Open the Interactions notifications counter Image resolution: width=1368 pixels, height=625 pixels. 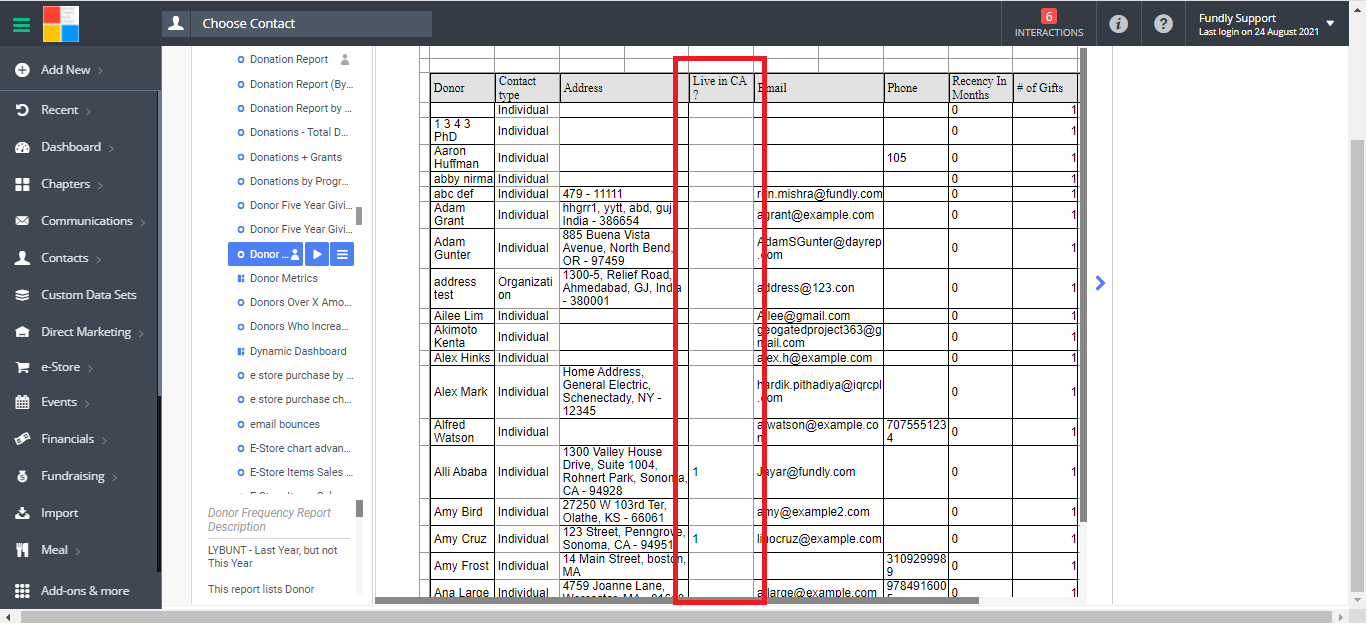[x=1049, y=23]
